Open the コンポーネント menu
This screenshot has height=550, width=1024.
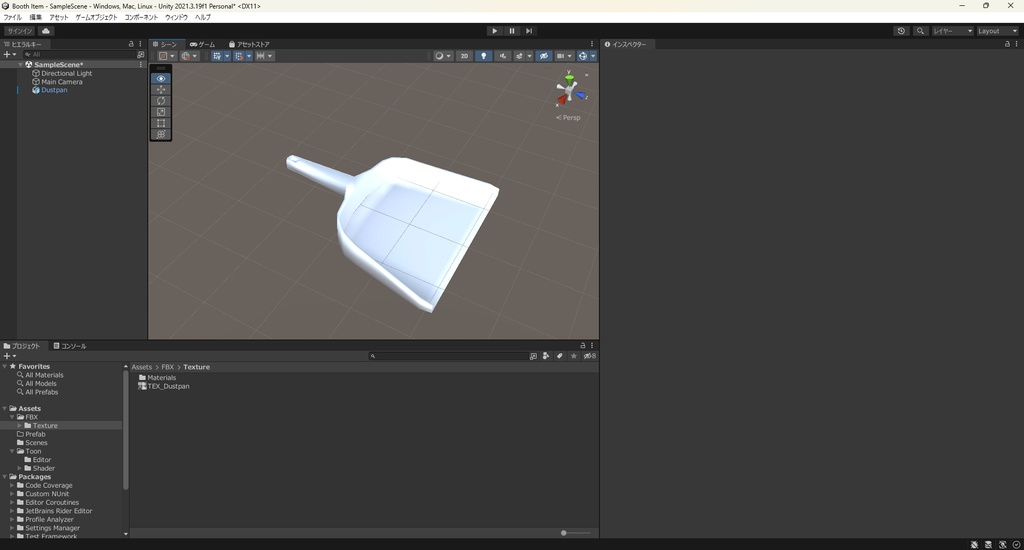[141, 18]
